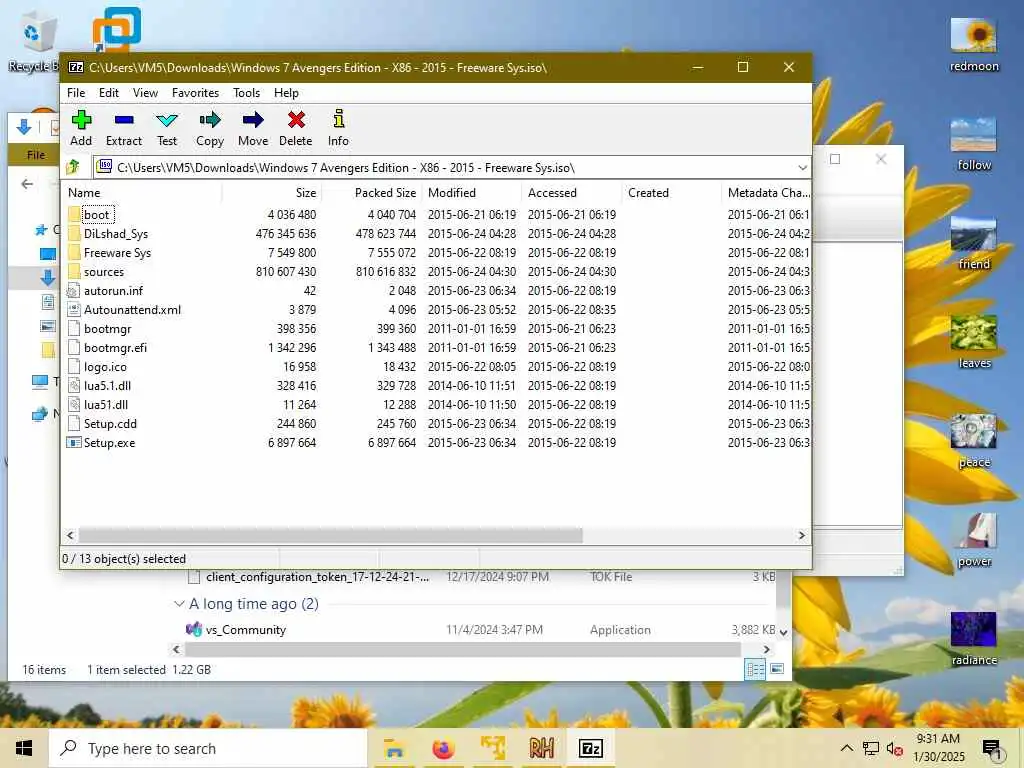
Task: Switch Explorer to large icons view button
Action: [x=777, y=669]
